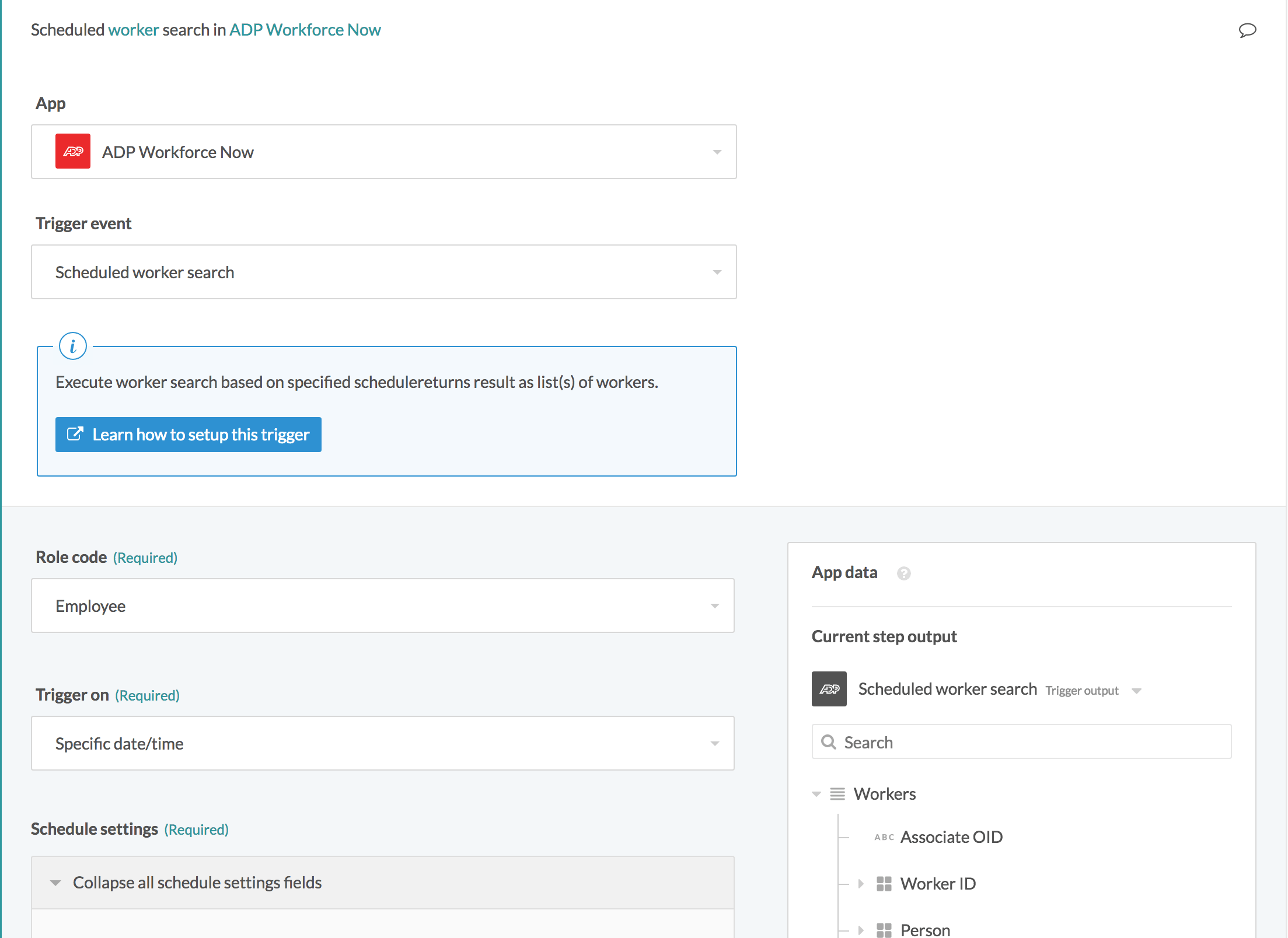Open the Trigger on date/time dropdown
1288x938 pixels.
[x=715, y=743]
